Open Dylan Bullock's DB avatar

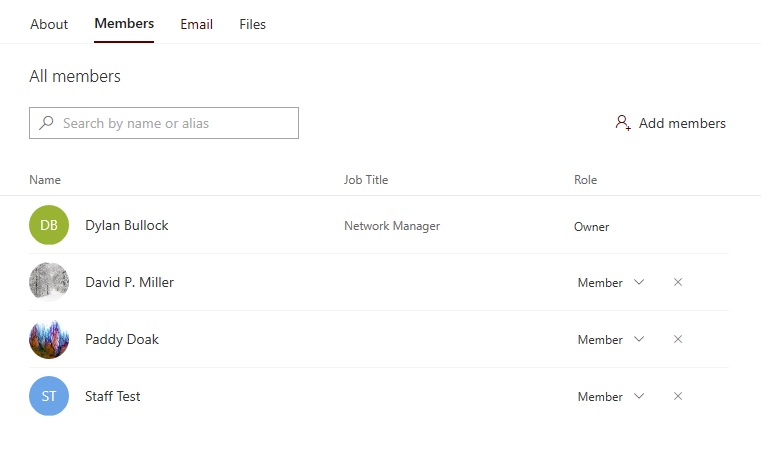[x=49, y=225]
